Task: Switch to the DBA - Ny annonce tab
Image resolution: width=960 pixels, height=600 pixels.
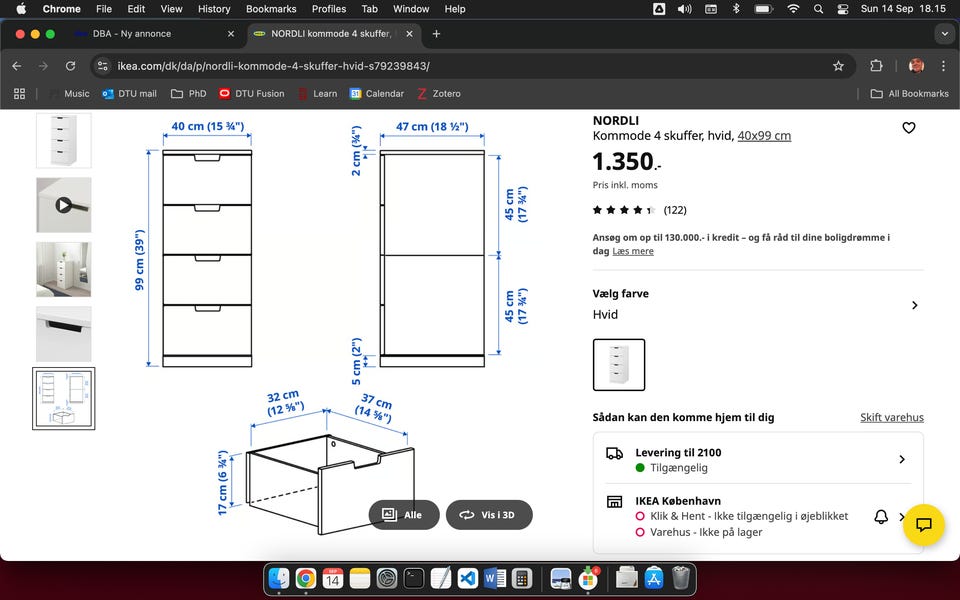Action: (150, 33)
